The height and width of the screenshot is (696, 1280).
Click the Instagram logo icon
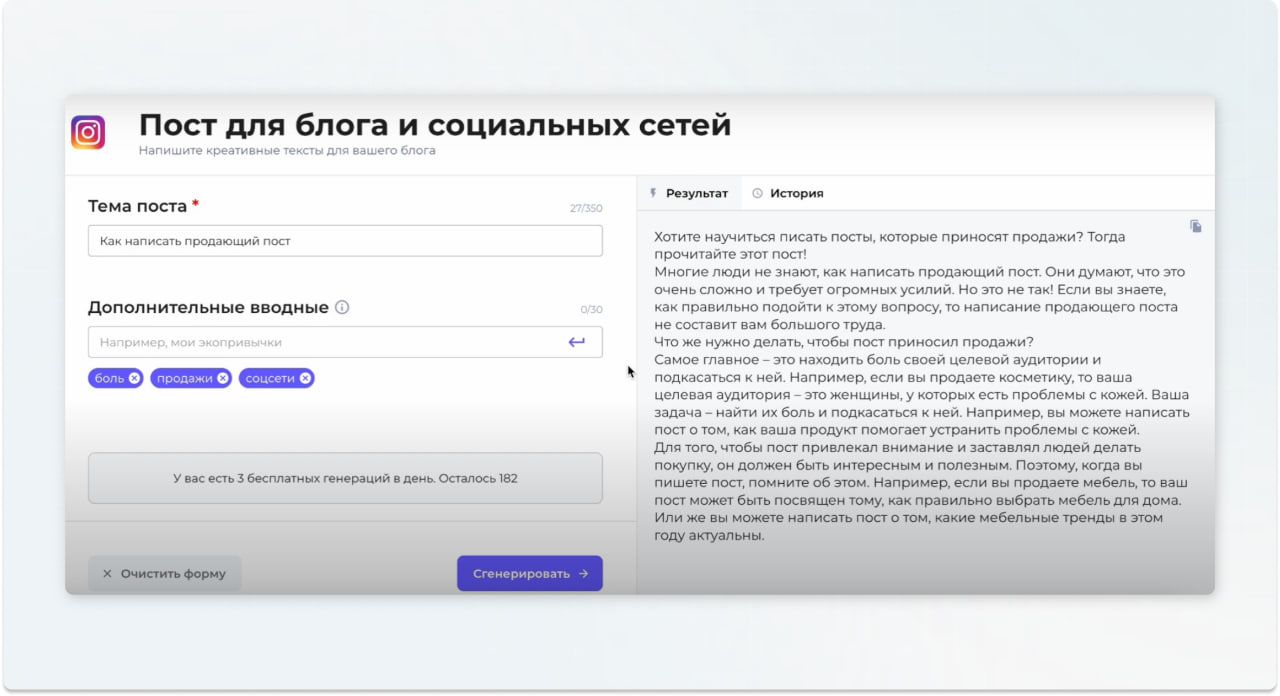[88, 133]
